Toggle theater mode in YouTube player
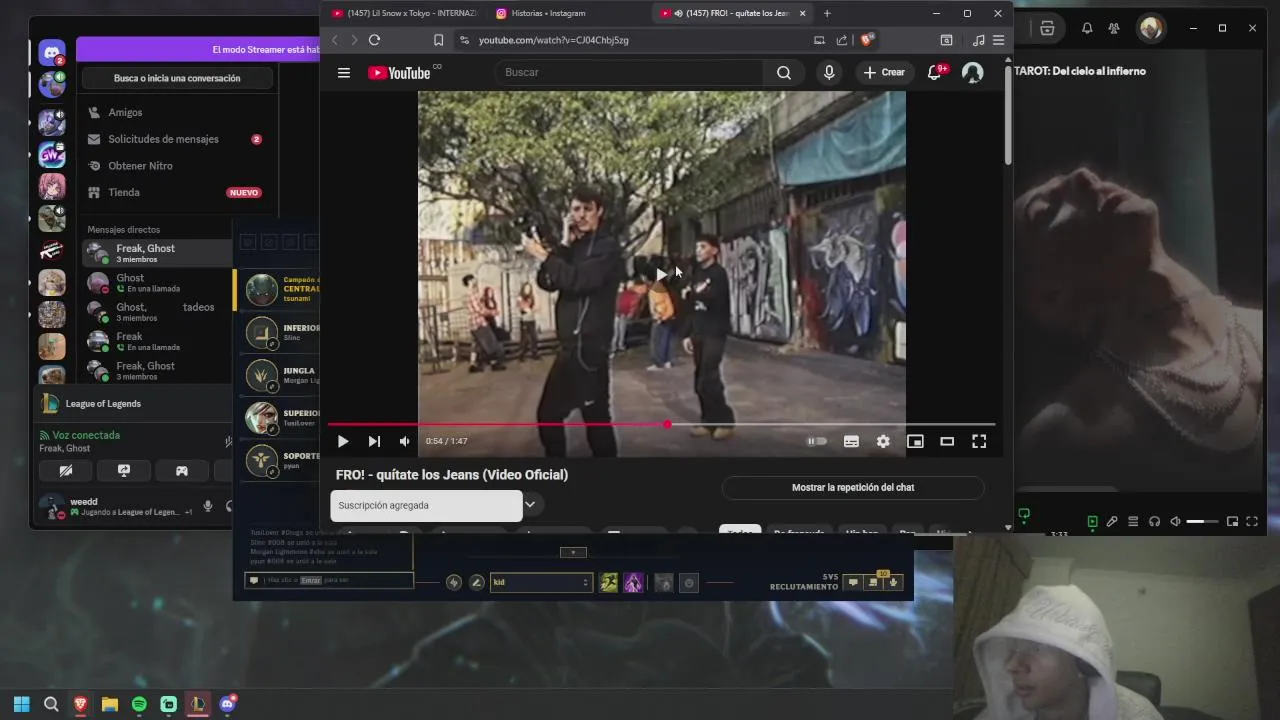The height and width of the screenshot is (720, 1280). pyautogui.click(x=947, y=441)
